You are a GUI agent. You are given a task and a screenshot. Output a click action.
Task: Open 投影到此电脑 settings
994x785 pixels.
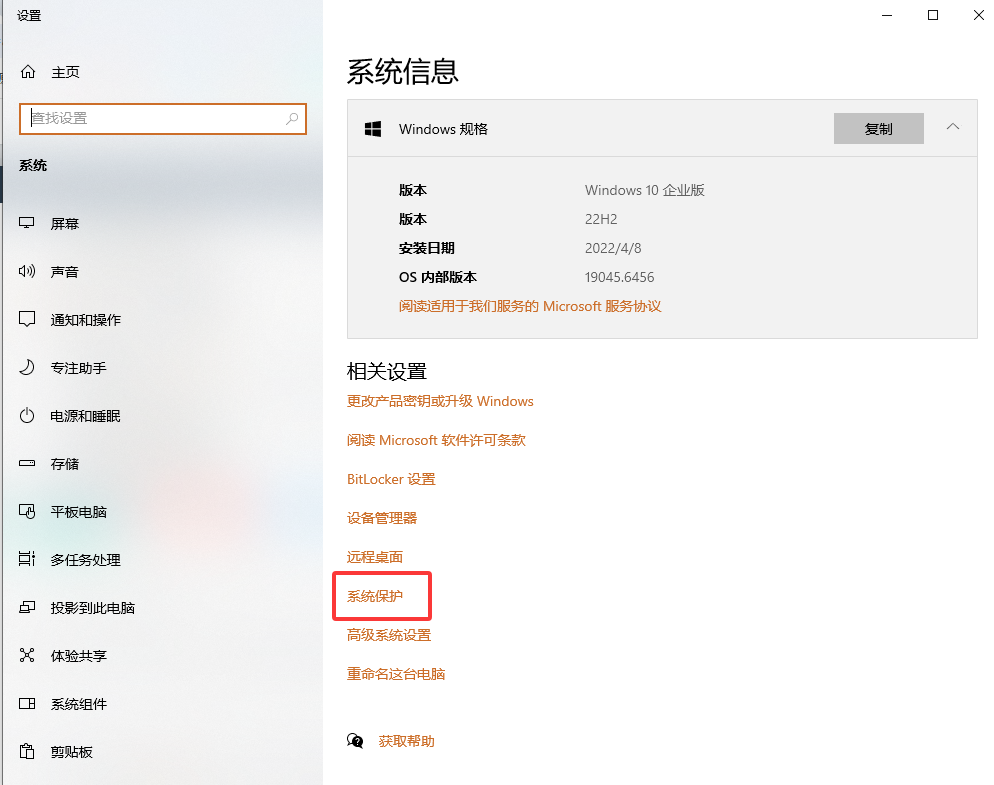(93, 608)
